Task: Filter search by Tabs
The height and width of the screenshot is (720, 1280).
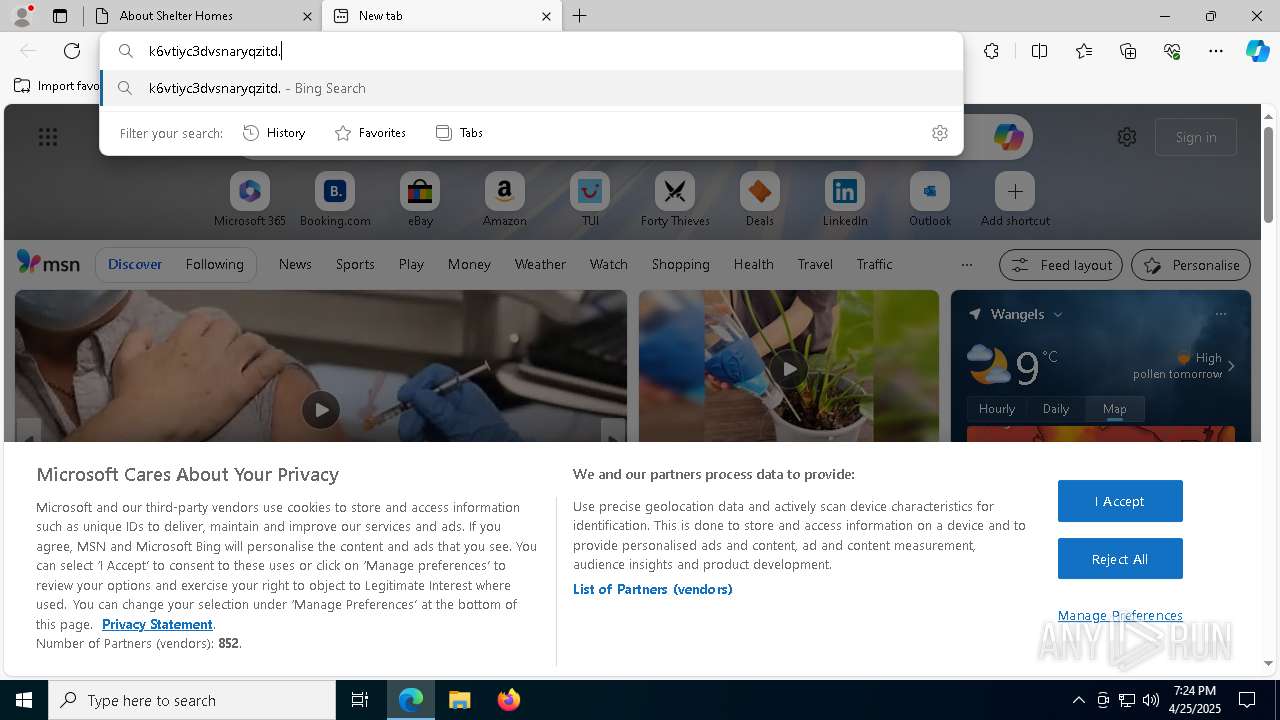Action: [459, 133]
